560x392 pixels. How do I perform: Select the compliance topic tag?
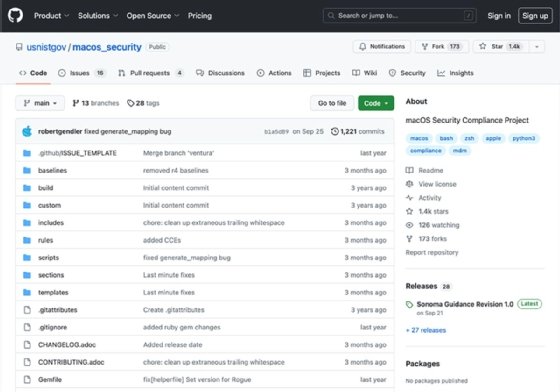426,151
